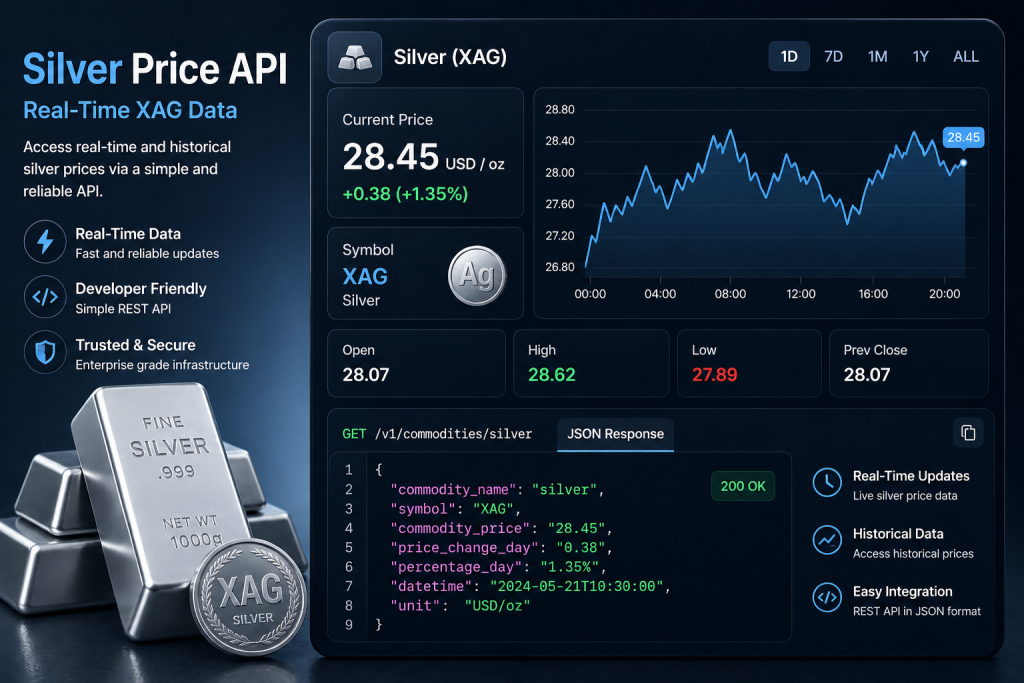Viewport: 1024px width, 683px height.
Task: Click line number 1 in code gutter
Action: [x=349, y=470]
